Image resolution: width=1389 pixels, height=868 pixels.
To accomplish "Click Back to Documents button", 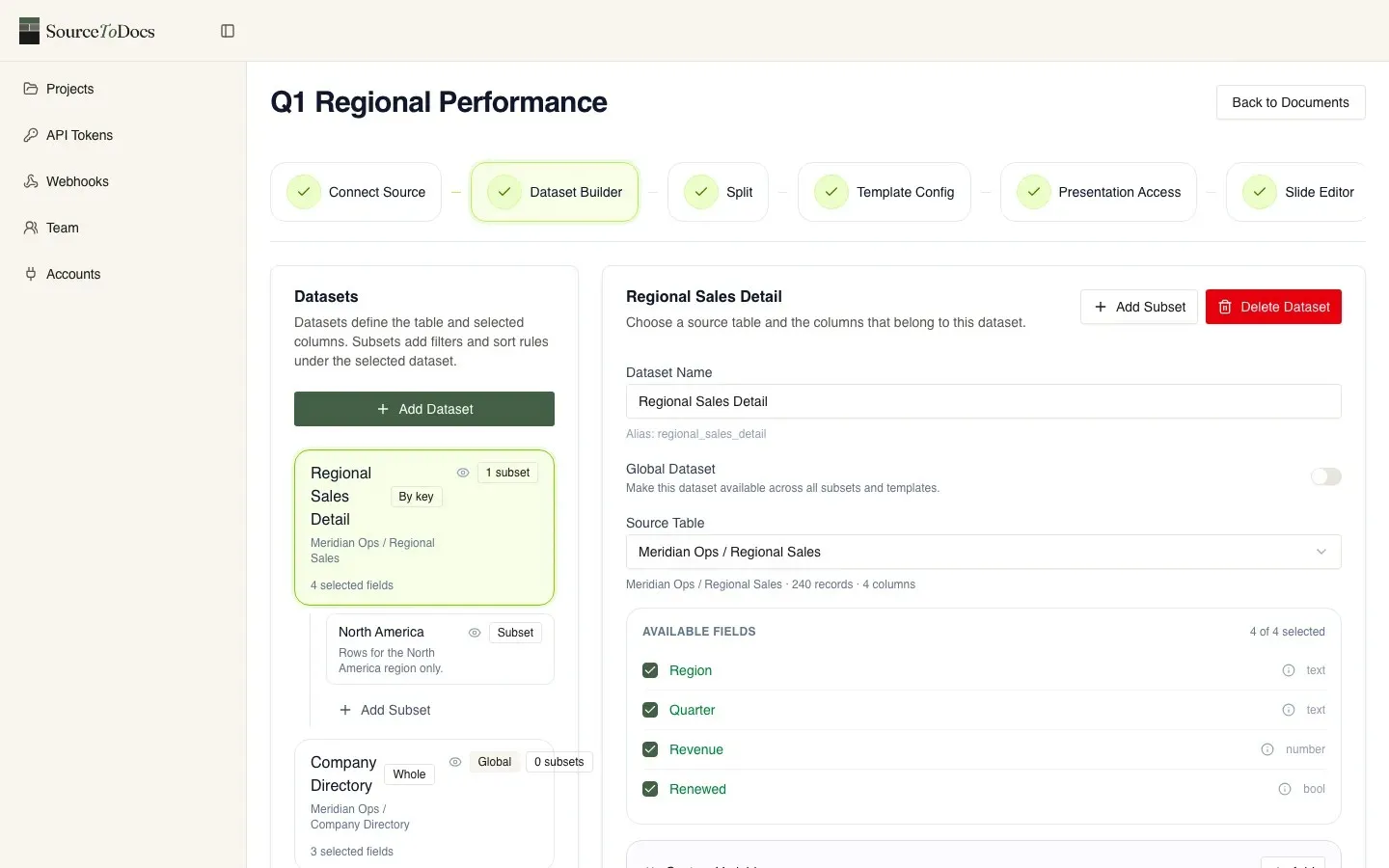I will [1291, 102].
